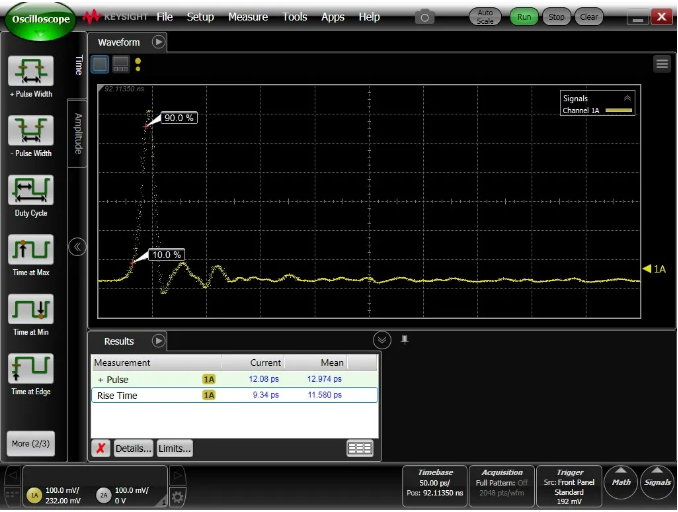Collapse the left measurement sidebar

click(77, 247)
